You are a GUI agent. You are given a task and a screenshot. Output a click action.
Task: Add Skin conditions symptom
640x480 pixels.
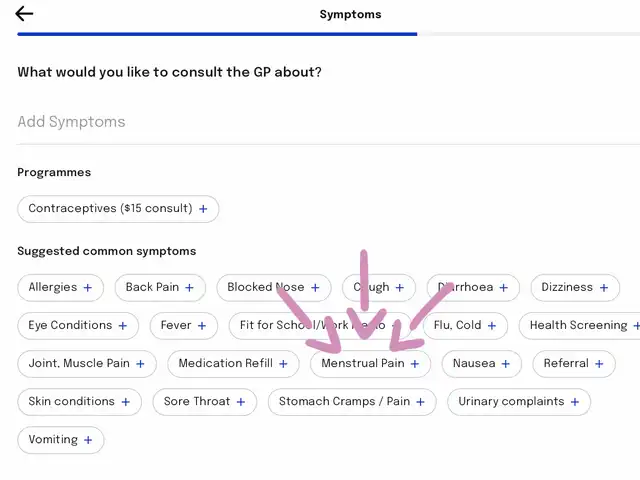point(79,402)
